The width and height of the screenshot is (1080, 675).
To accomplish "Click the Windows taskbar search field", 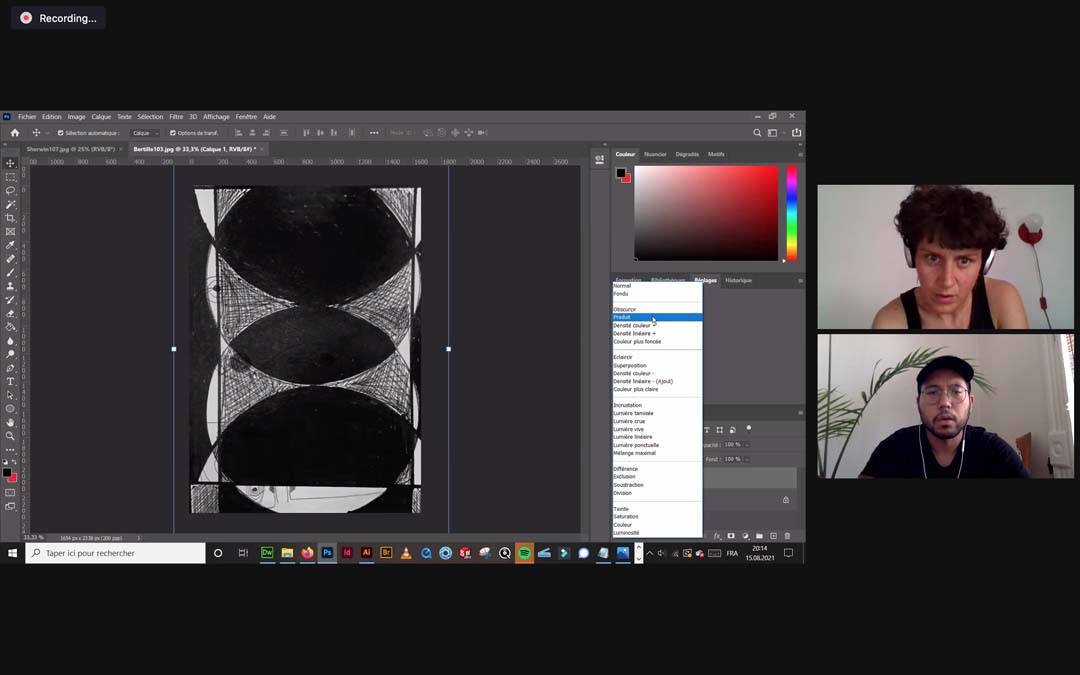I will pyautogui.click(x=116, y=553).
